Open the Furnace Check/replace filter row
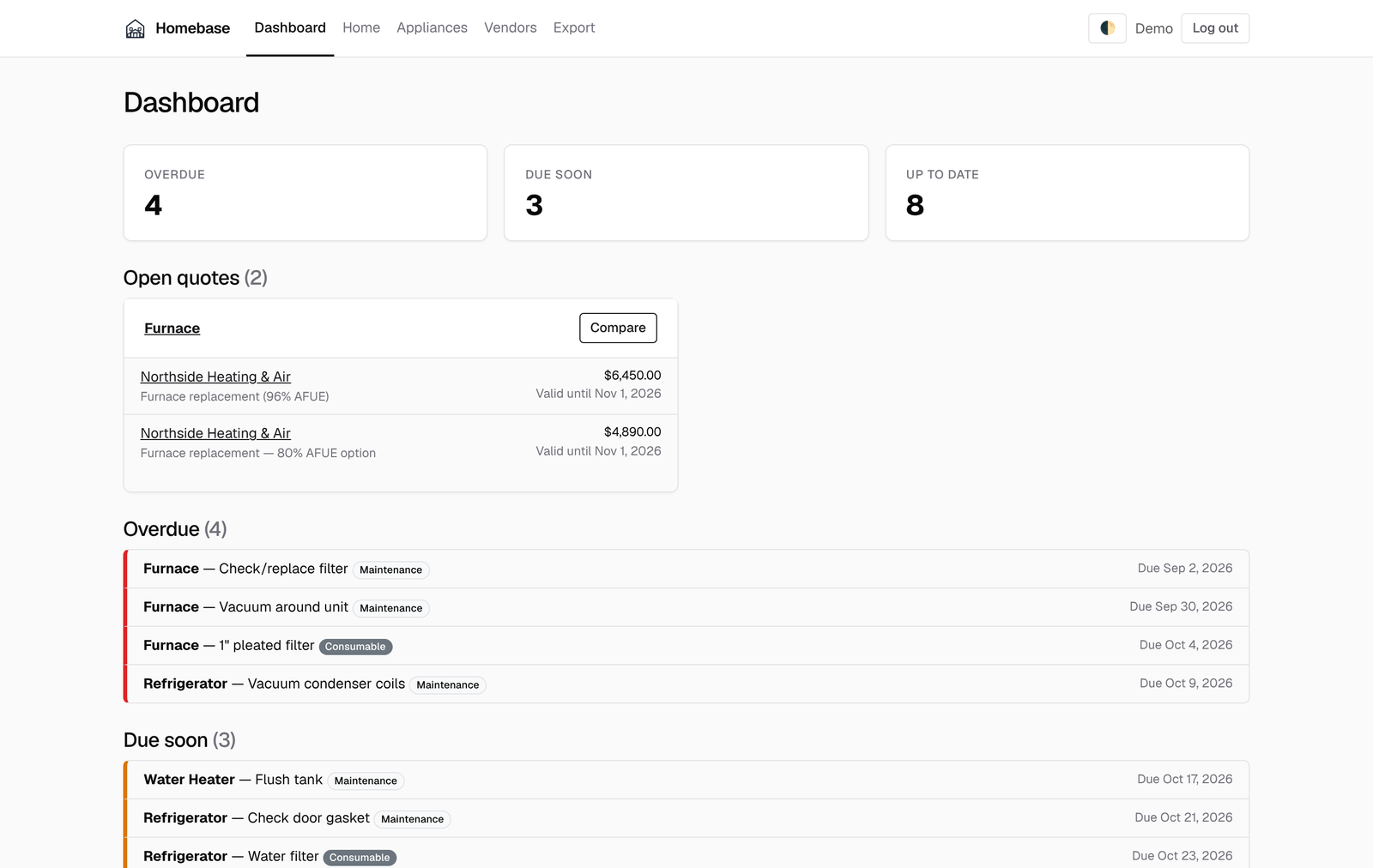The width and height of the screenshot is (1373, 868). click(686, 569)
